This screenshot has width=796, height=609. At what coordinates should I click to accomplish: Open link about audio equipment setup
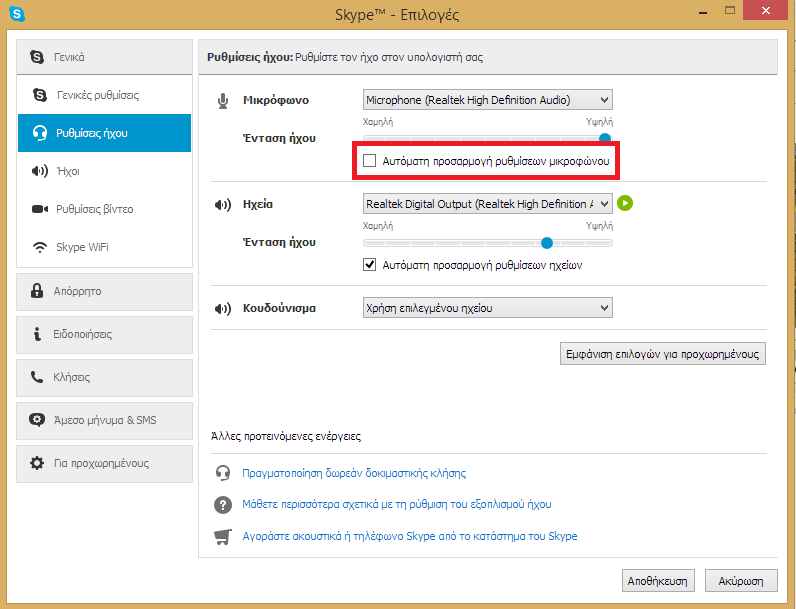(396, 504)
